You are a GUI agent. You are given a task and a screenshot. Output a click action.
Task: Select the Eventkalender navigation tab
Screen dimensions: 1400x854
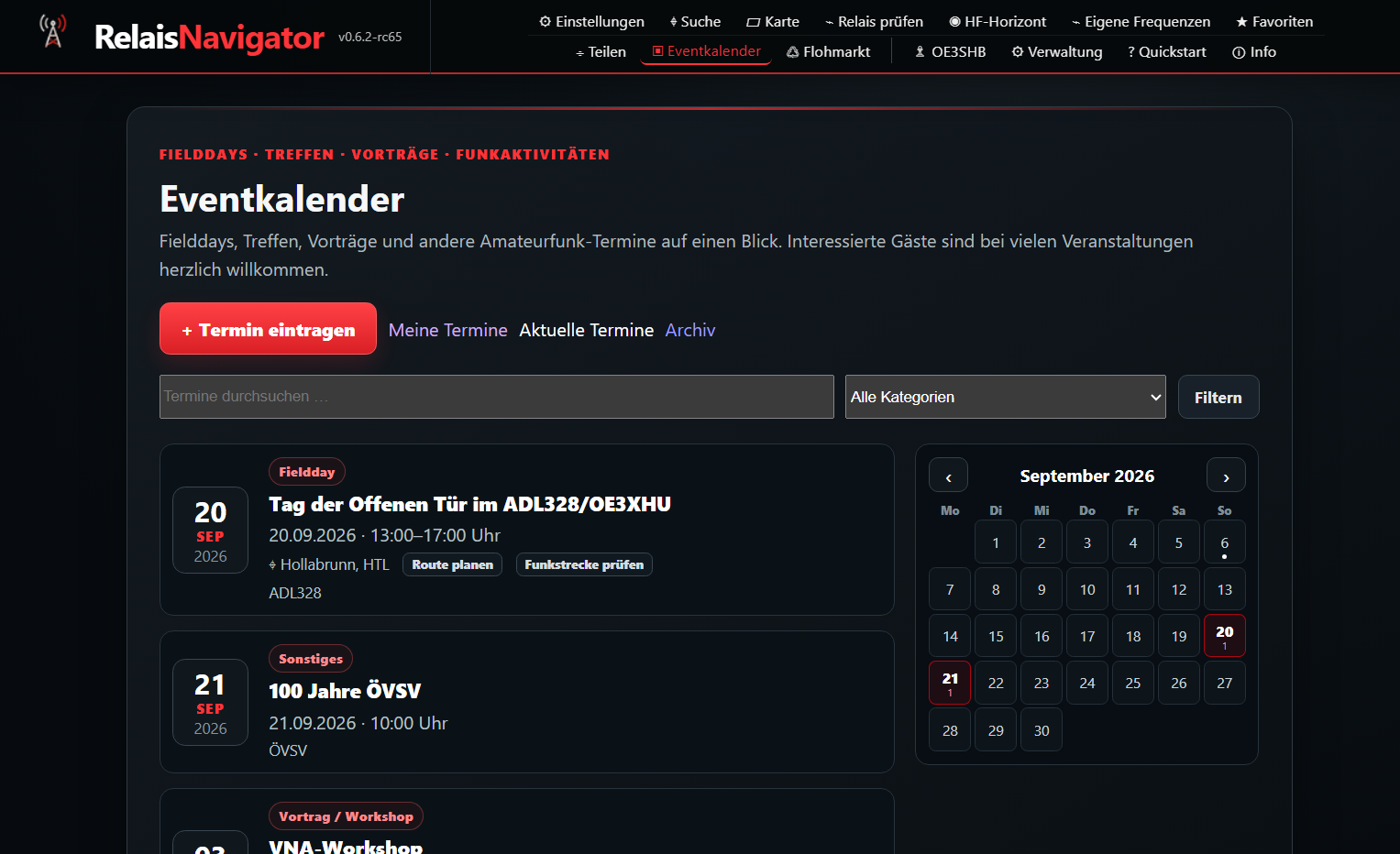coord(706,51)
